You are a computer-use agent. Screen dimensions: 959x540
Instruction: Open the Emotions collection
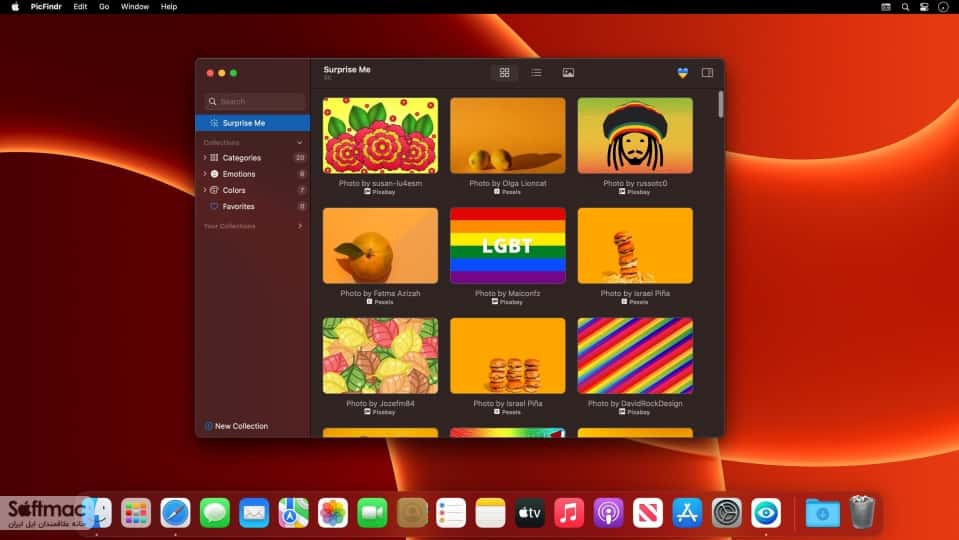tap(239, 174)
